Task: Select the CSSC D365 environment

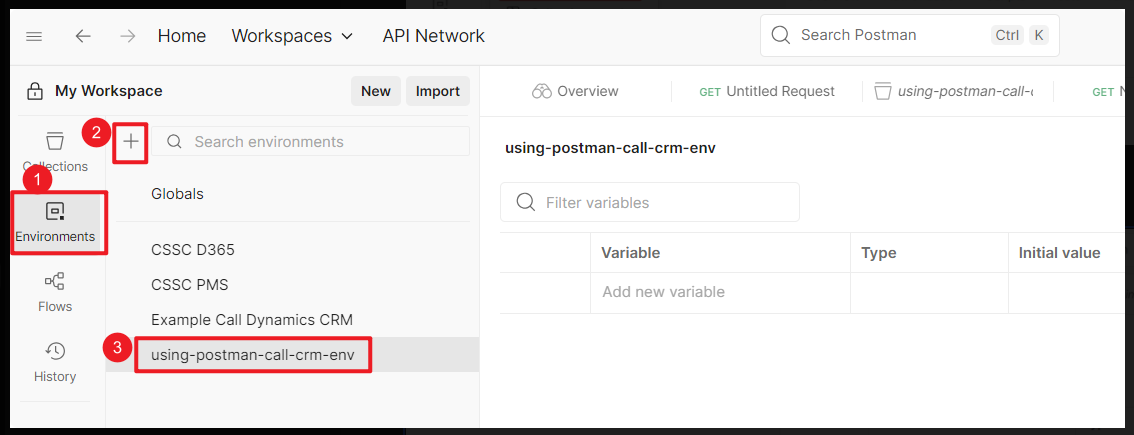Action: point(193,250)
